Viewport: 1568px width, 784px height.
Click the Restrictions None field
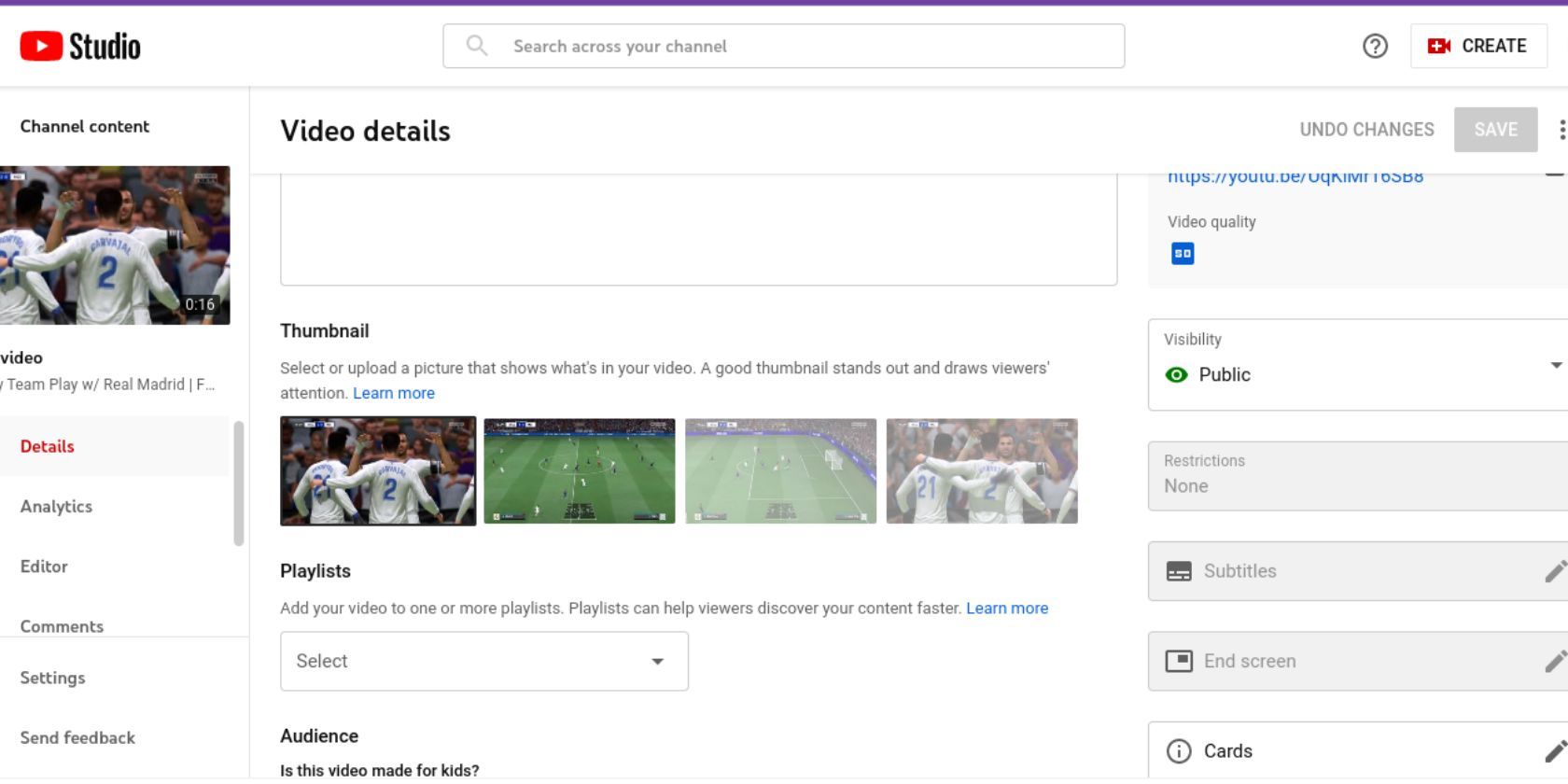tap(1358, 476)
